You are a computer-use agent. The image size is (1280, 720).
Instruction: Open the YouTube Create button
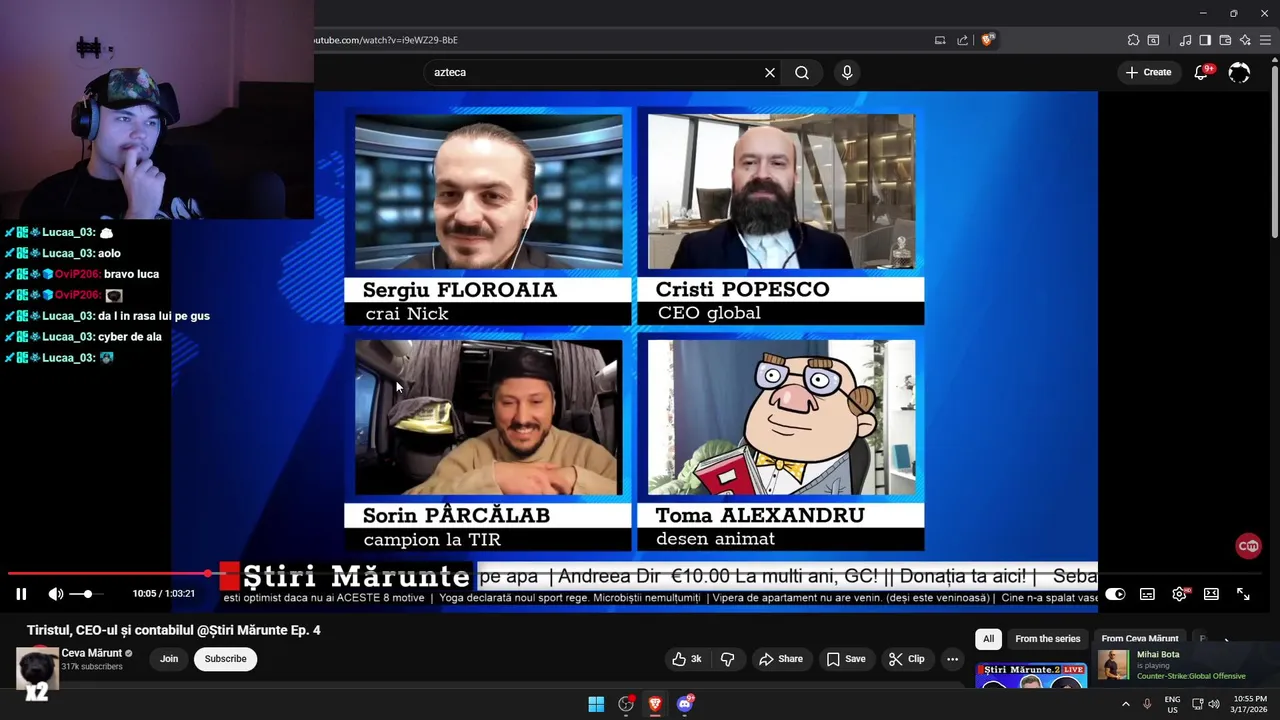tap(1148, 72)
